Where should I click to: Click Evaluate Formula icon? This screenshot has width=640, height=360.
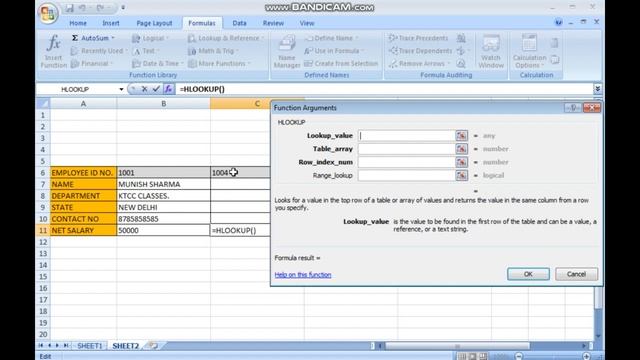pyautogui.click(x=461, y=64)
